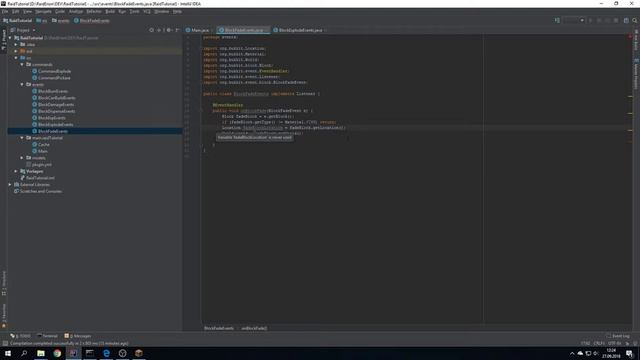Open Maven Projects side panel

click(x=636, y=73)
